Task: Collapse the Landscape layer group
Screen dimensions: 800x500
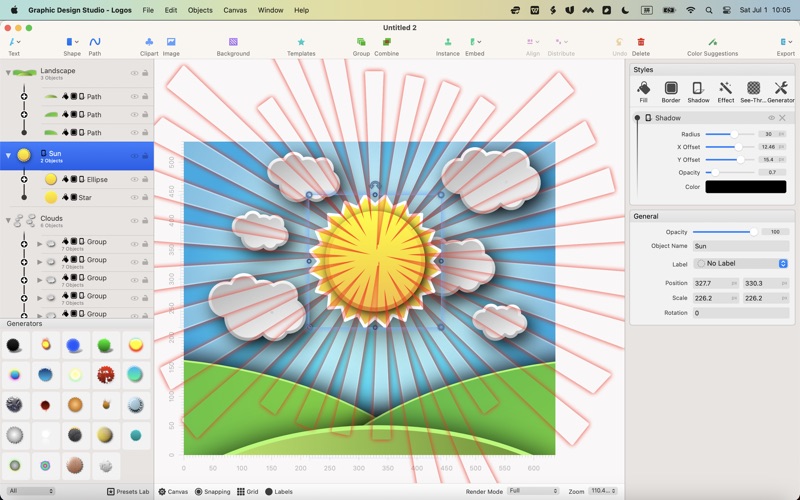Action: tap(8, 73)
